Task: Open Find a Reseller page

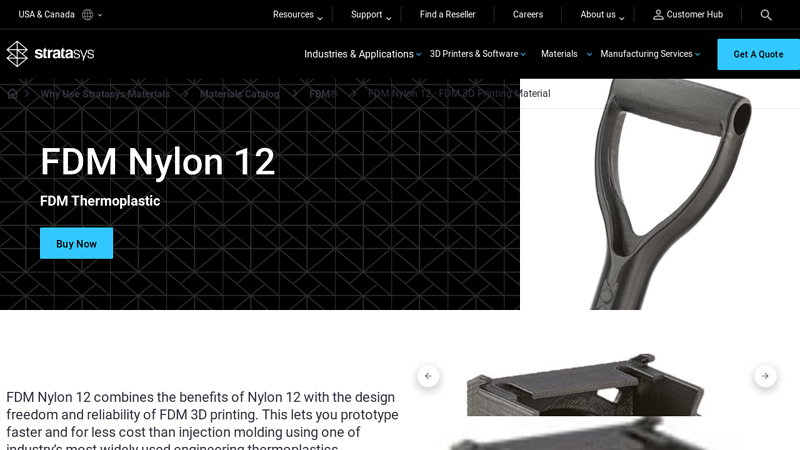Action: (447, 15)
